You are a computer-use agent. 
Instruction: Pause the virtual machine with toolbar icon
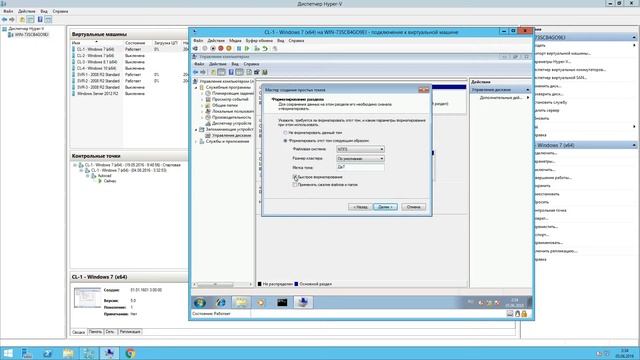point(239,49)
